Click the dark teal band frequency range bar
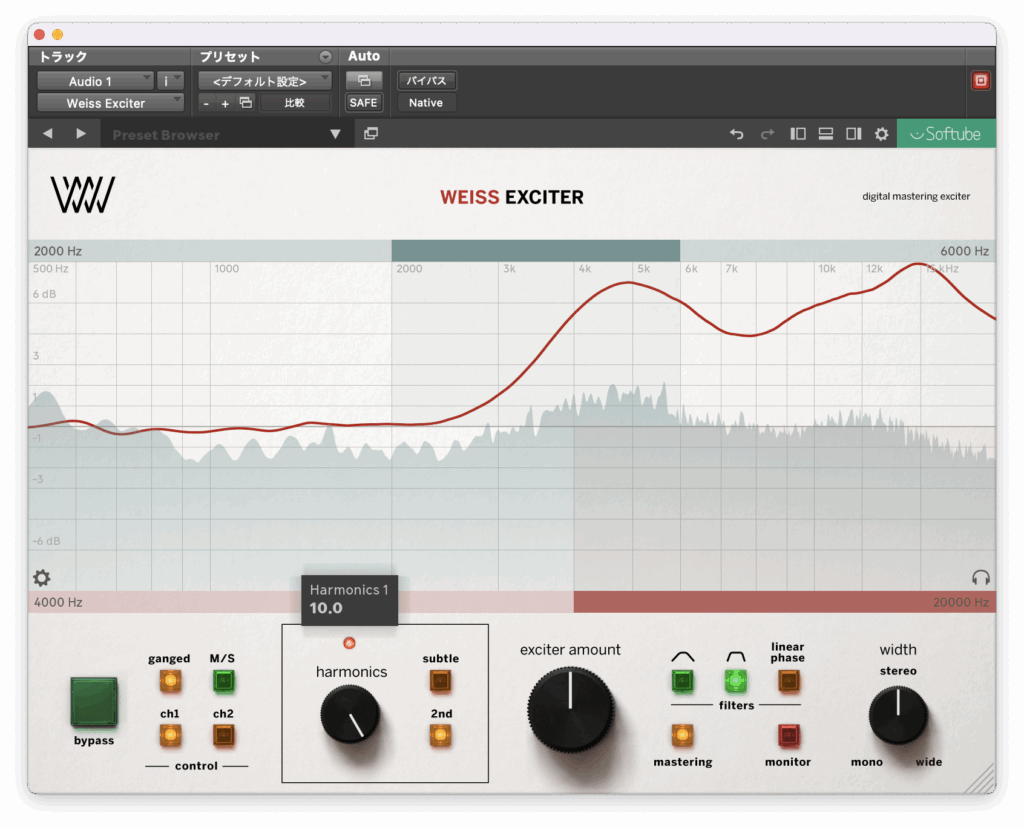 pos(536,251)
